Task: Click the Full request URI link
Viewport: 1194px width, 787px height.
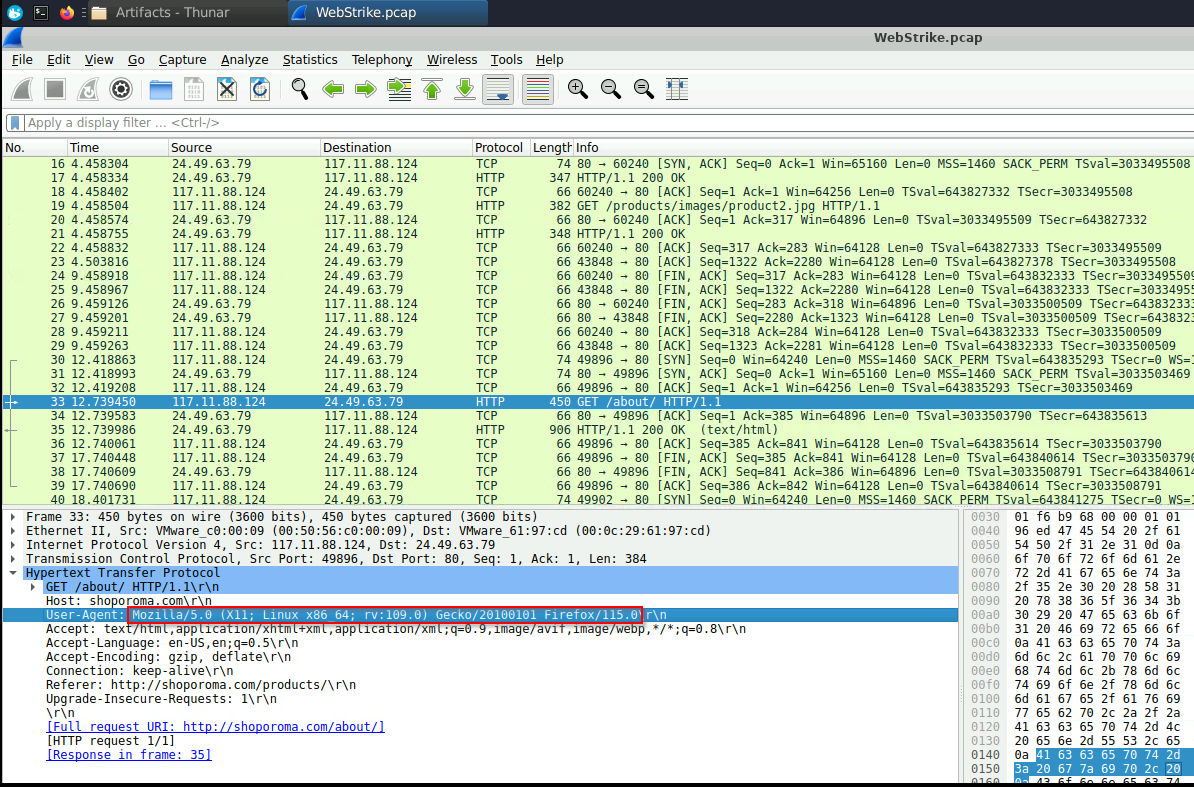Action: coord(215,727)
